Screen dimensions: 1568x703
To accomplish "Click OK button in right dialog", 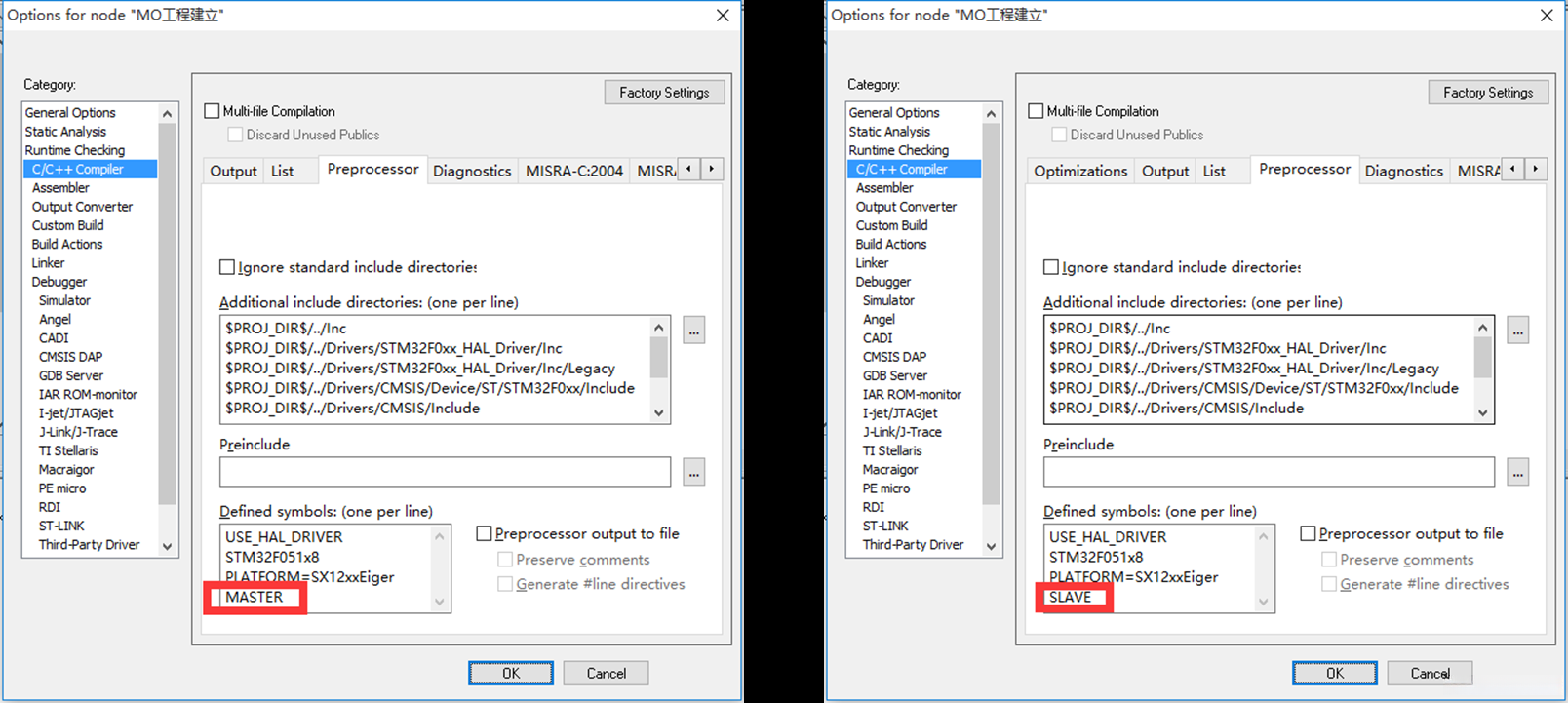I will 1335,673.
